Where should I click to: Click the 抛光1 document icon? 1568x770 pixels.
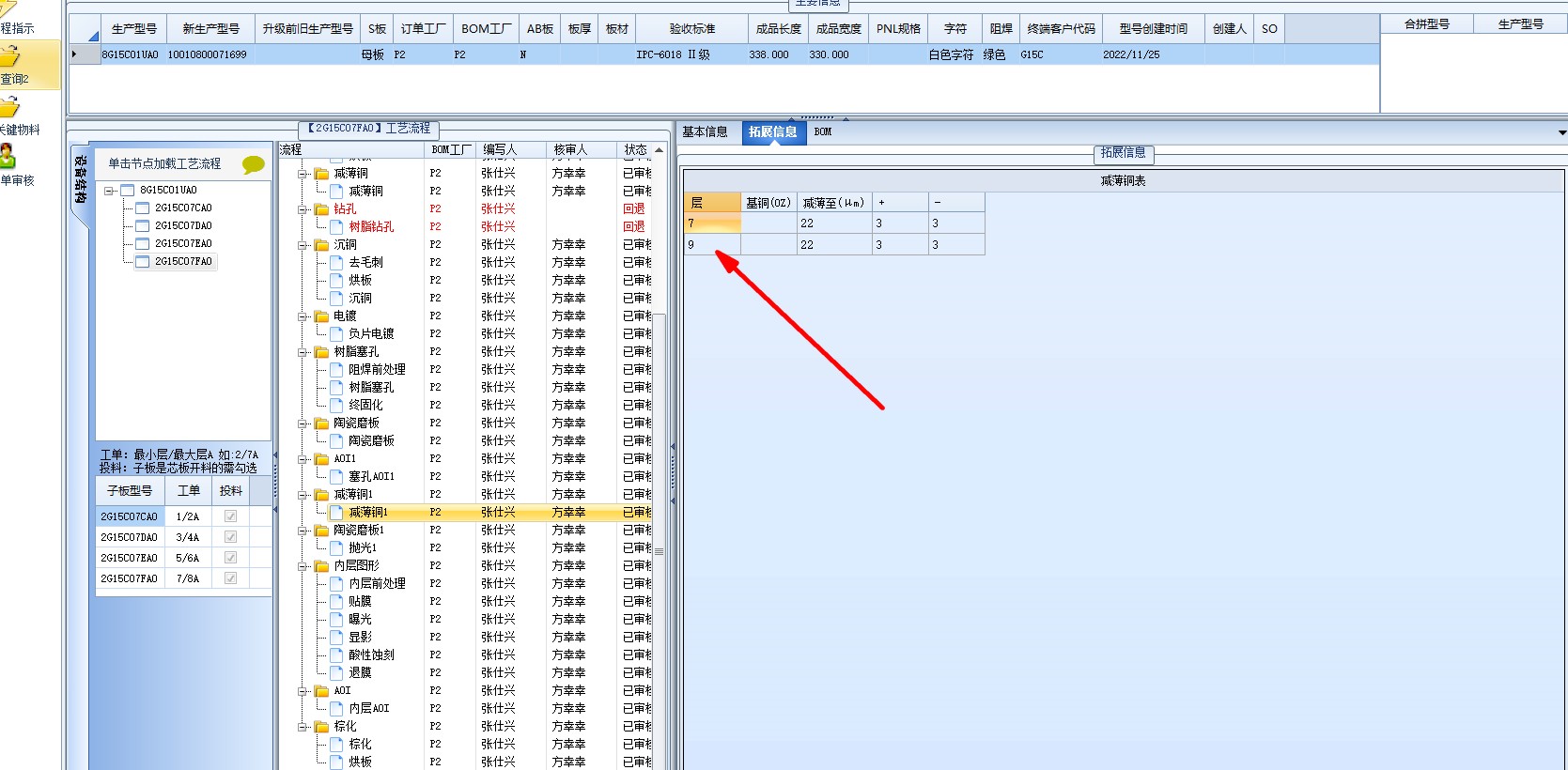336,547
